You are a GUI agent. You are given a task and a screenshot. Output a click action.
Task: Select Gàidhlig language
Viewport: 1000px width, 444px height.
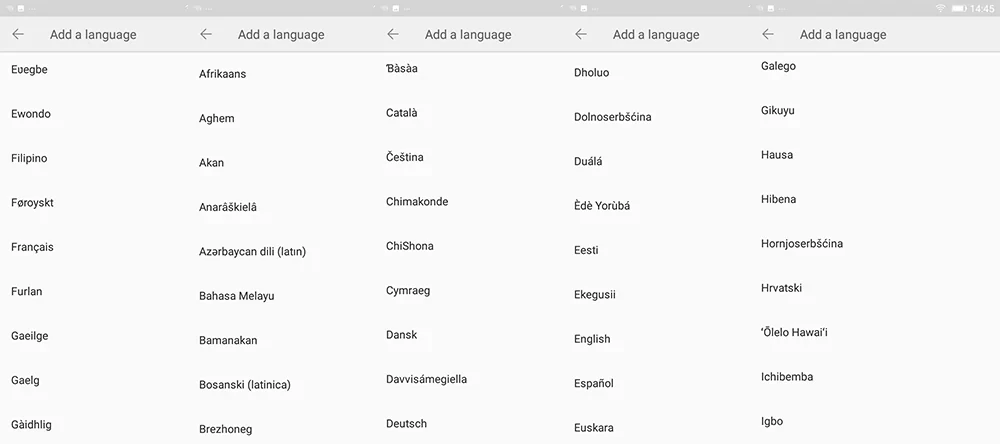[x=31, y=424]
